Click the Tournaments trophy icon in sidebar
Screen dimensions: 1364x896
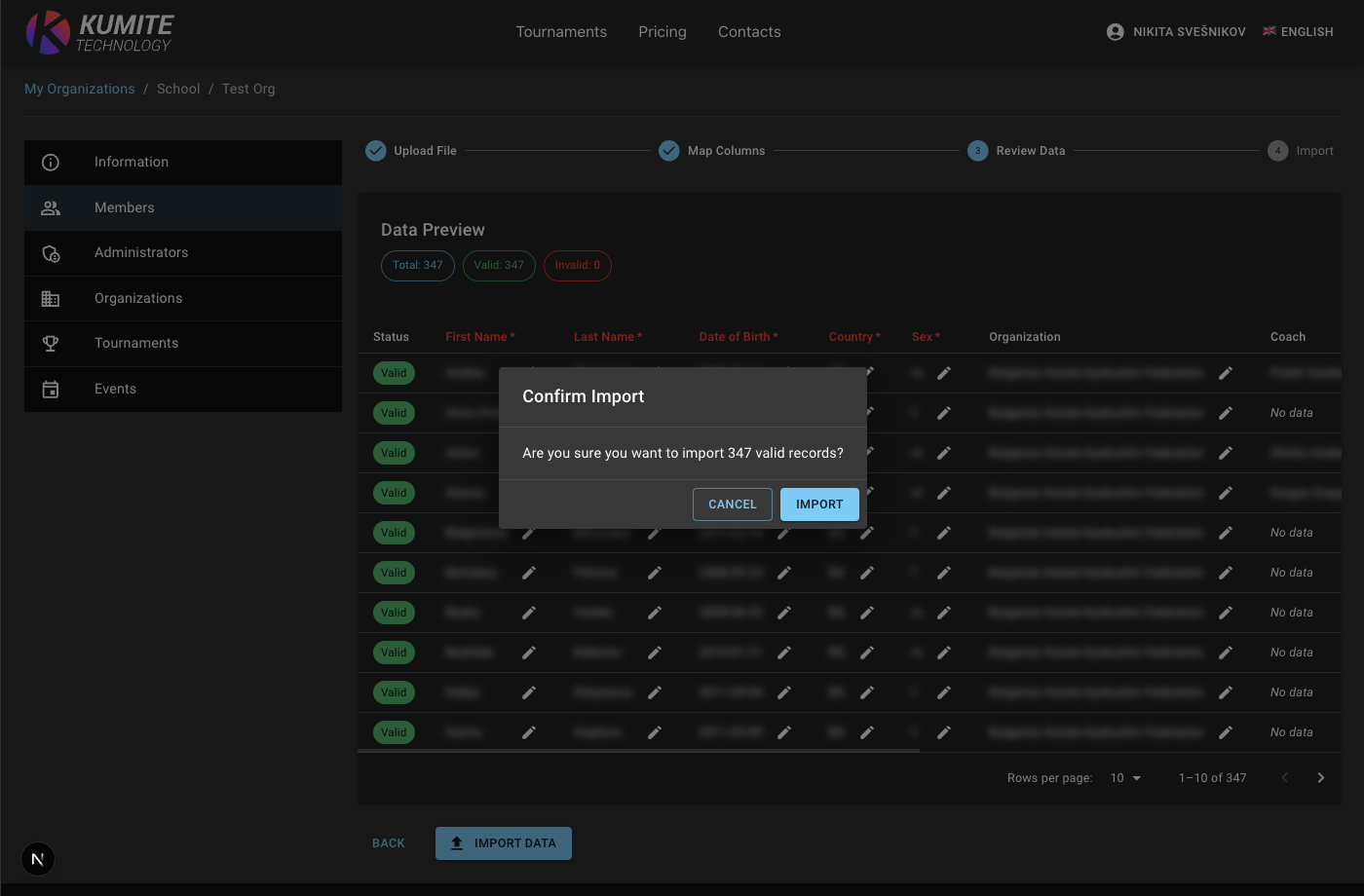tap(51, 344)
